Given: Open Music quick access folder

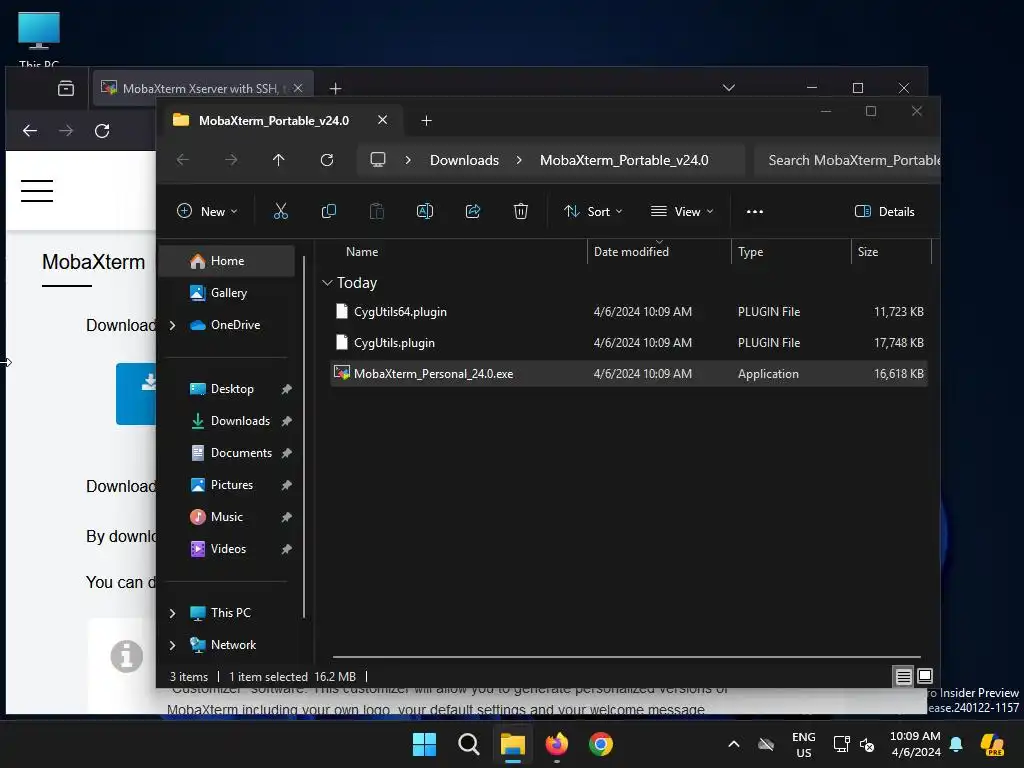Looking at the screenshot, I should point(227,517).
